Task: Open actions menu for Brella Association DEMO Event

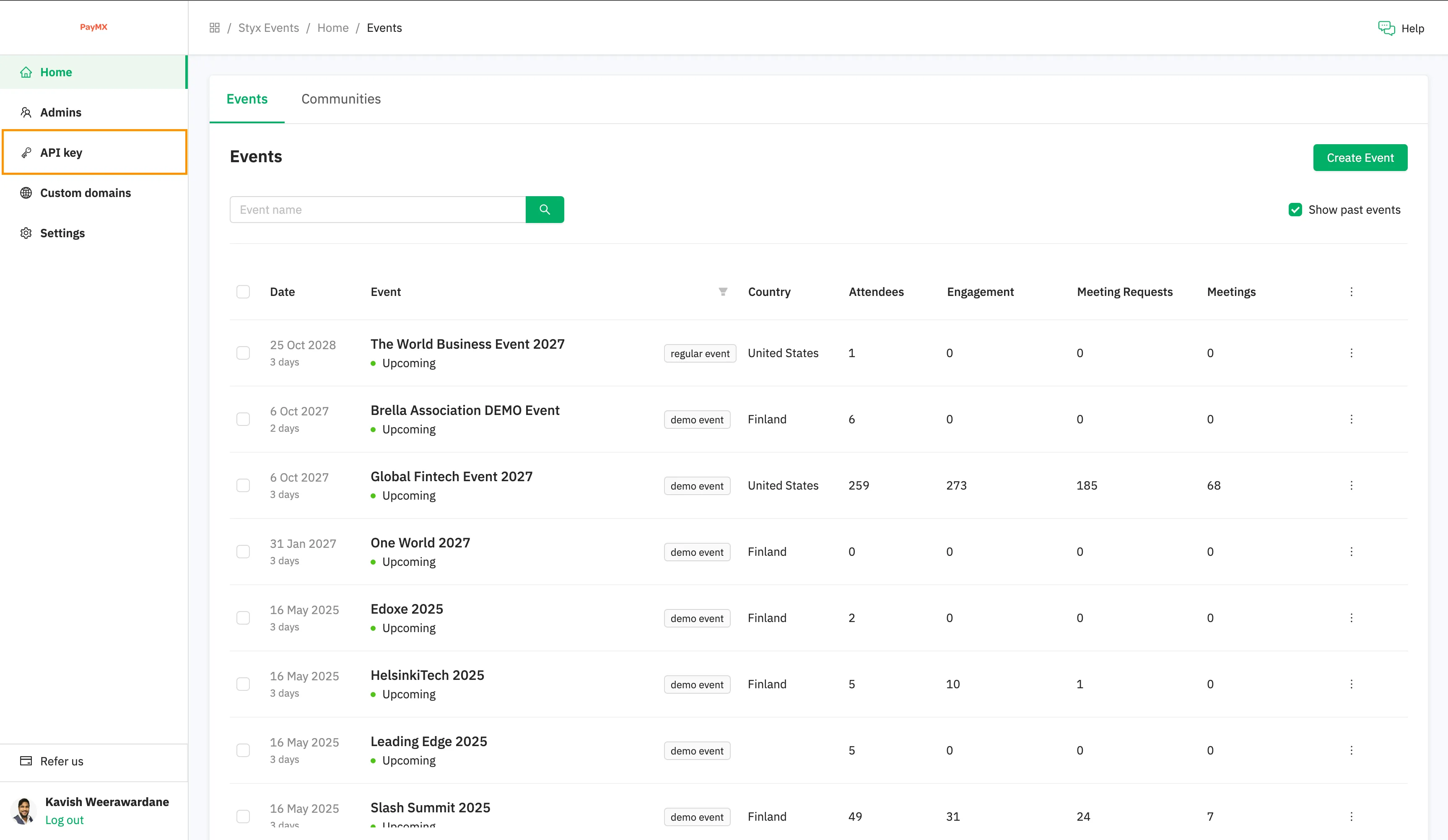Action: tap(1351, 420)
